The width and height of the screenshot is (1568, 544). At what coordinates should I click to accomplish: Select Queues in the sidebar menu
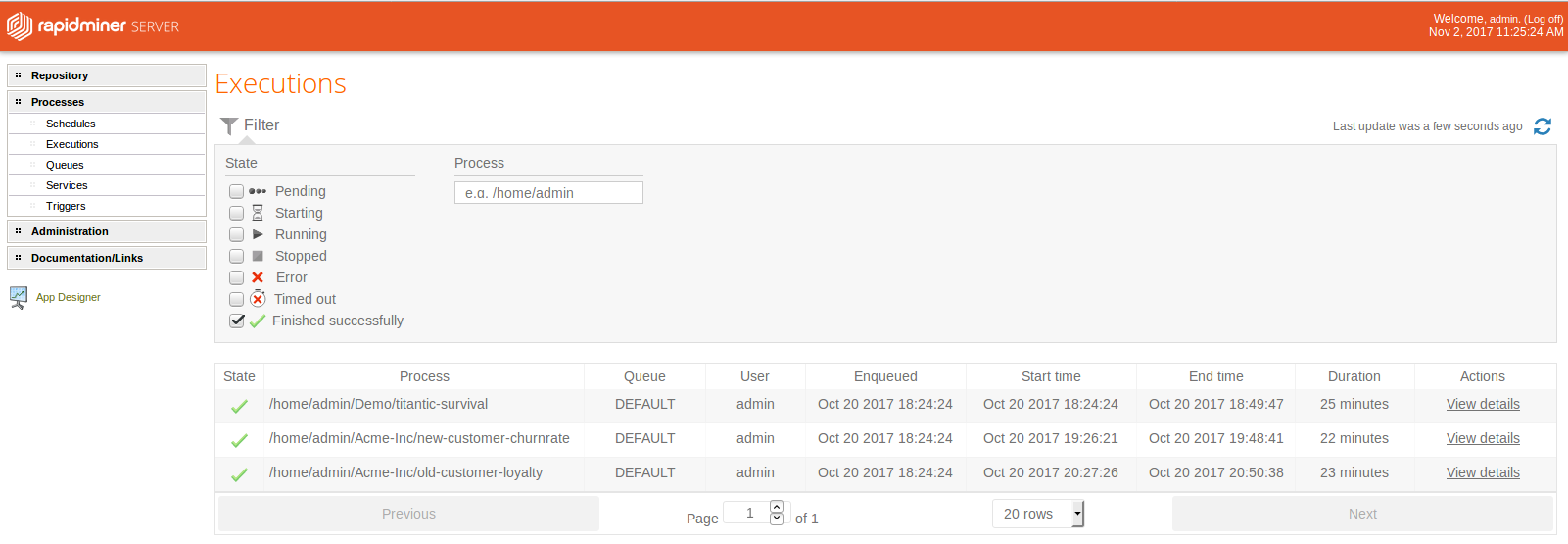pos(65,166)
